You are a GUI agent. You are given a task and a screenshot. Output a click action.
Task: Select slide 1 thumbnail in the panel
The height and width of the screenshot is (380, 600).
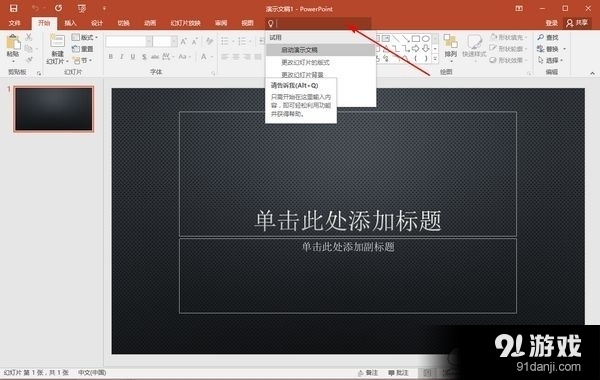(x=54, y=109)
